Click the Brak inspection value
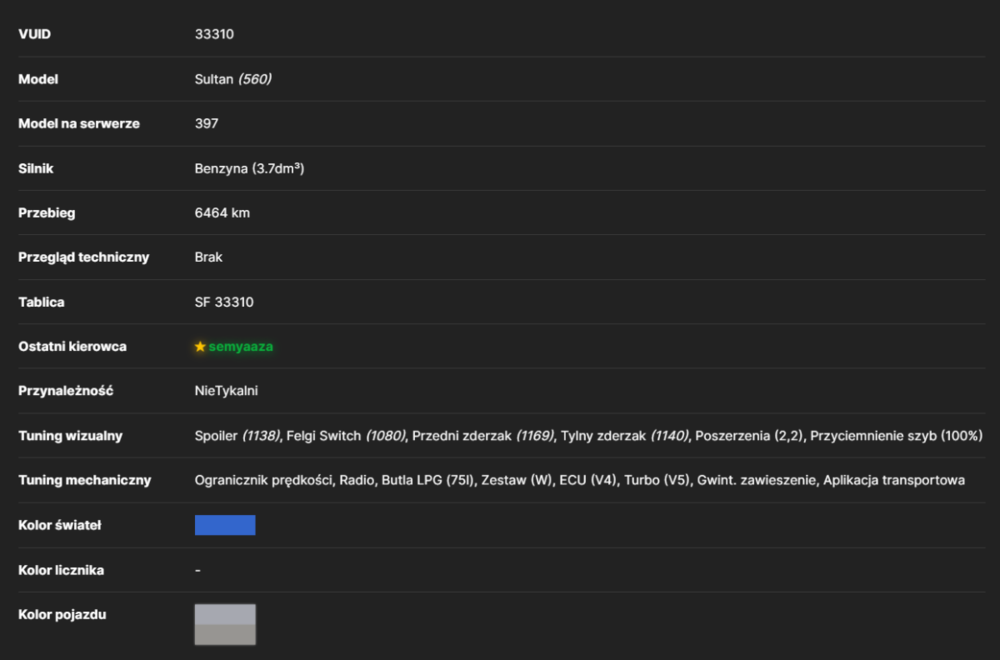This screenshot has width=1000, height=660. 209,257
